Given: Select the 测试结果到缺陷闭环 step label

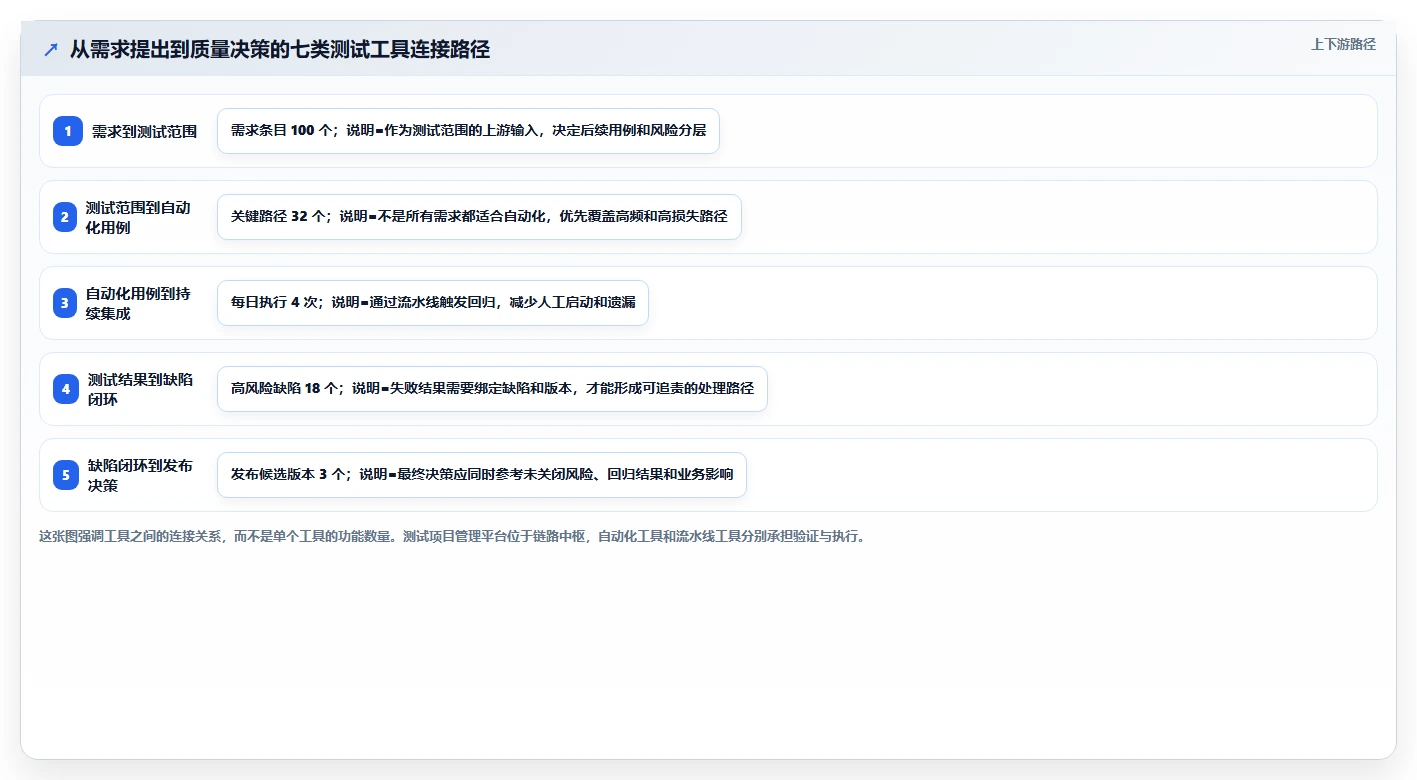Looking at the screenshot, I should point(141,389).
